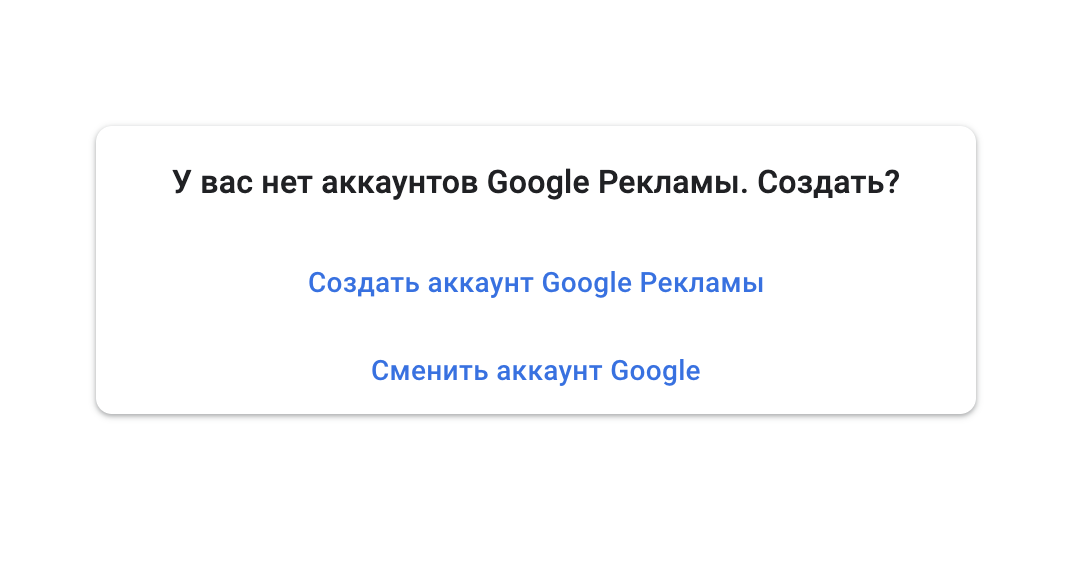
Task: Click 'аккаунт' inside the create account link
Action: coord(481,283)
